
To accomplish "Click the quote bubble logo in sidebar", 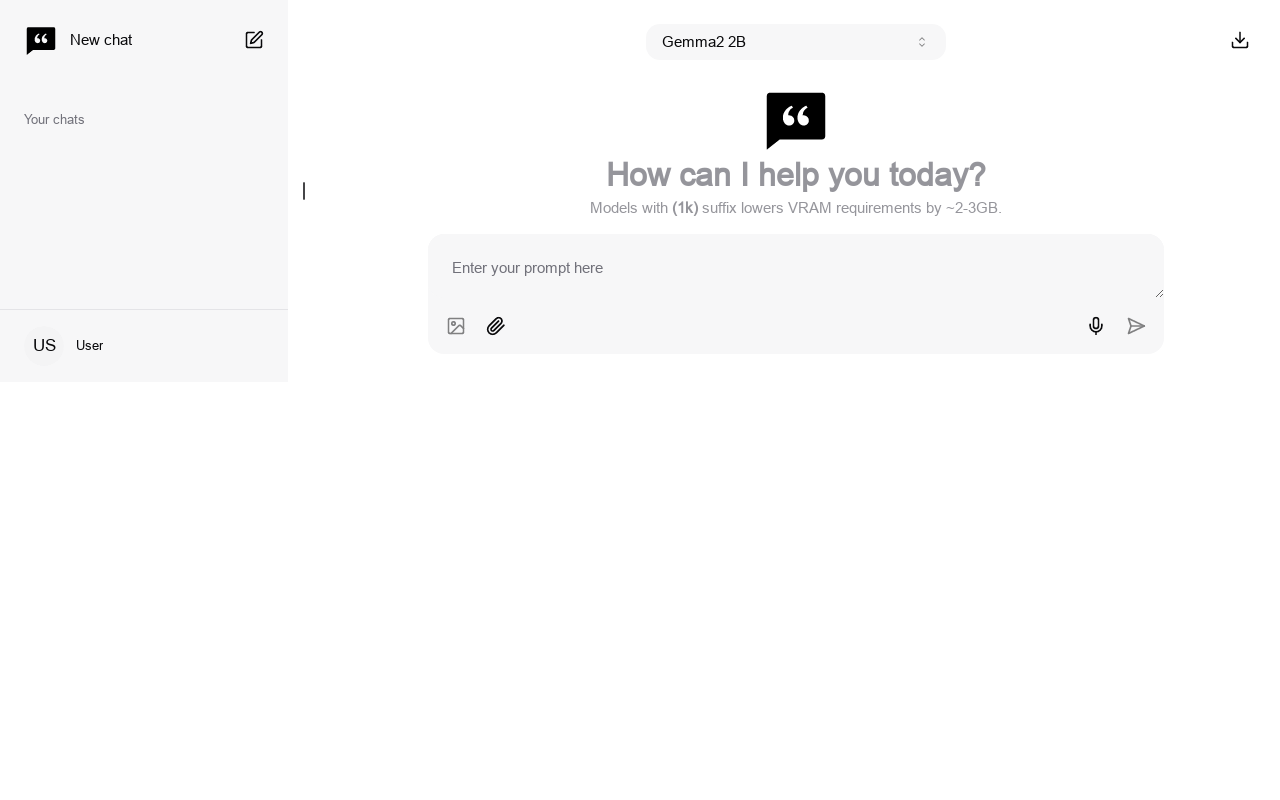I will click(41, 40).
